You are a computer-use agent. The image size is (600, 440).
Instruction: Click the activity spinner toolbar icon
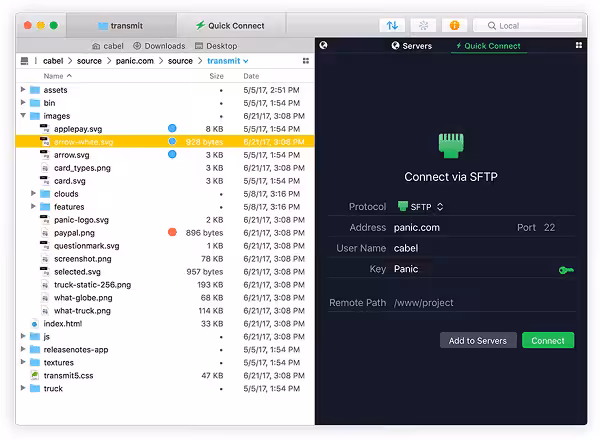click(x=423, y=26)
